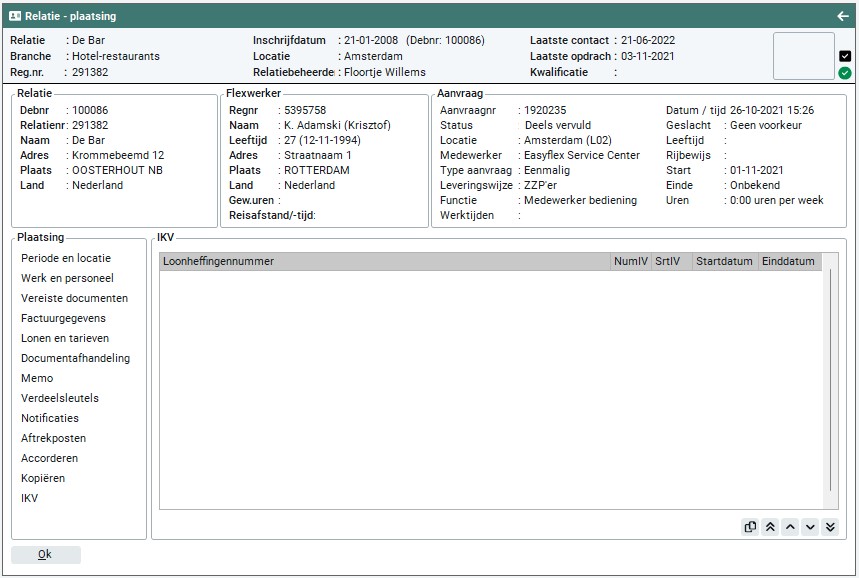Toggle the black checkbox beside photo box
The height and width of the screenshot is (578, 859).
point(845,56)
